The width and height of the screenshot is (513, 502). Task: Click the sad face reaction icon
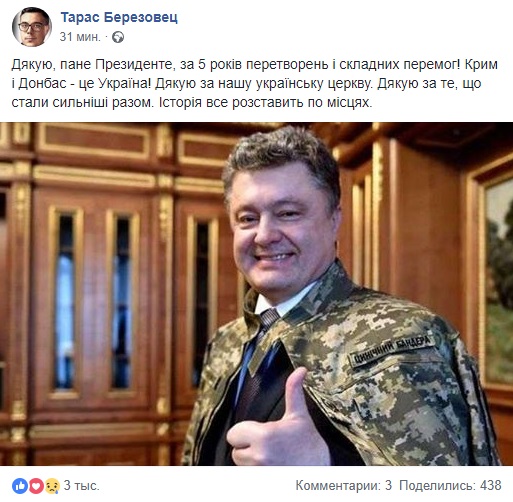(52, 486)
